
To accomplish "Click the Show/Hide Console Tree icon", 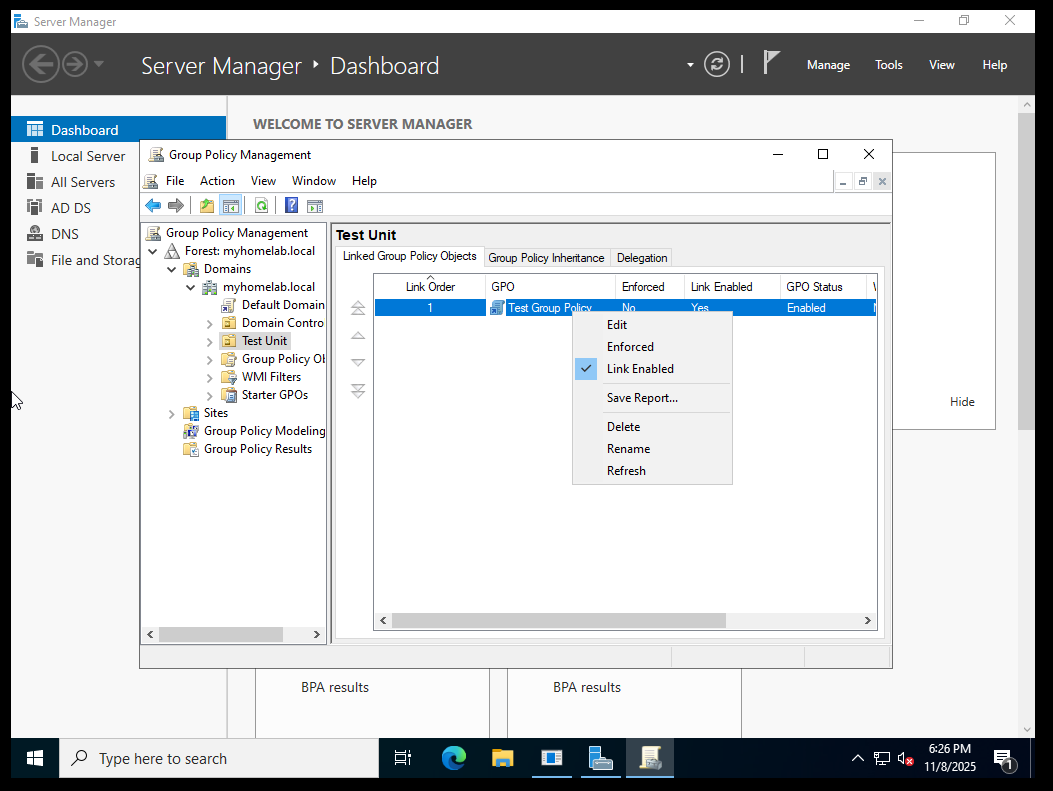I will pos(230,206).
